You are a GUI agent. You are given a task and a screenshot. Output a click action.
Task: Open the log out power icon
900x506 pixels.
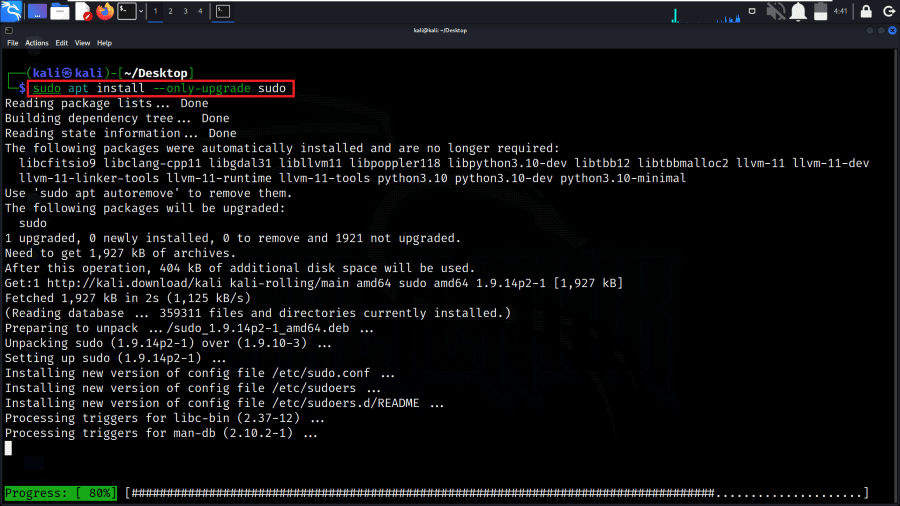[889, 11]
